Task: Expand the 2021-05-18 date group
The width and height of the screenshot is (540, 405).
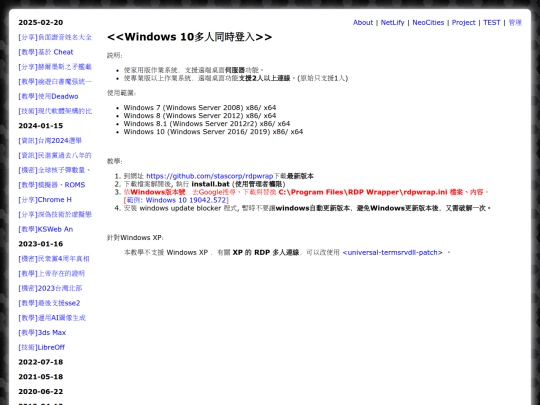Action: tap(41, 377)
